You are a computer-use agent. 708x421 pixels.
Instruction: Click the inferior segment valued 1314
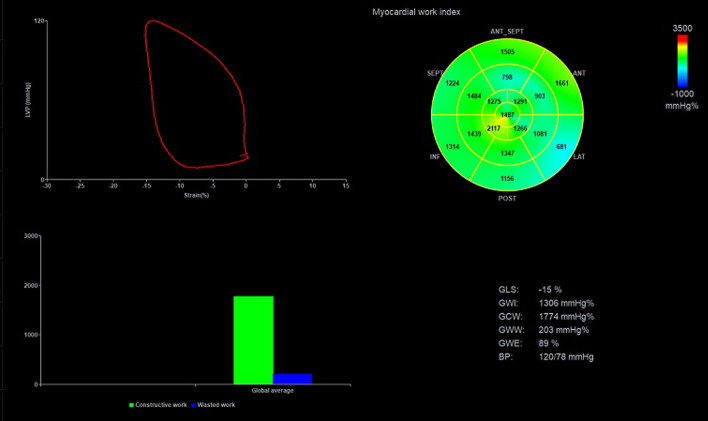click(x=452, y=147)
